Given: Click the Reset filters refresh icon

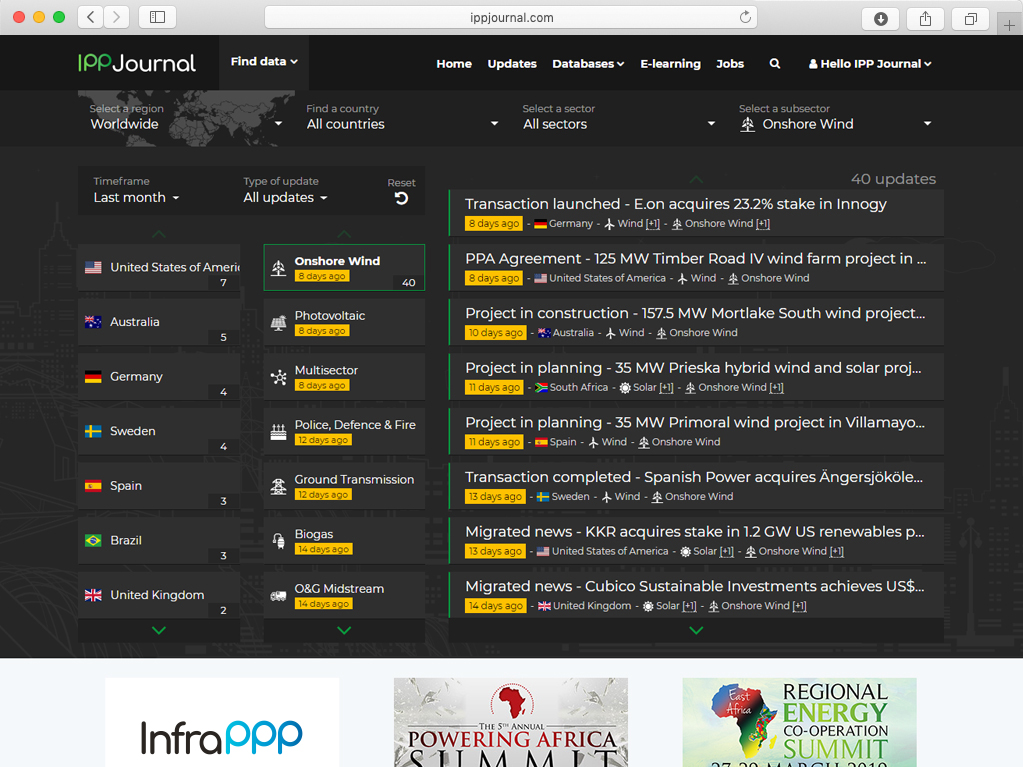Looking at the screenshot, I should pos(401,198).
